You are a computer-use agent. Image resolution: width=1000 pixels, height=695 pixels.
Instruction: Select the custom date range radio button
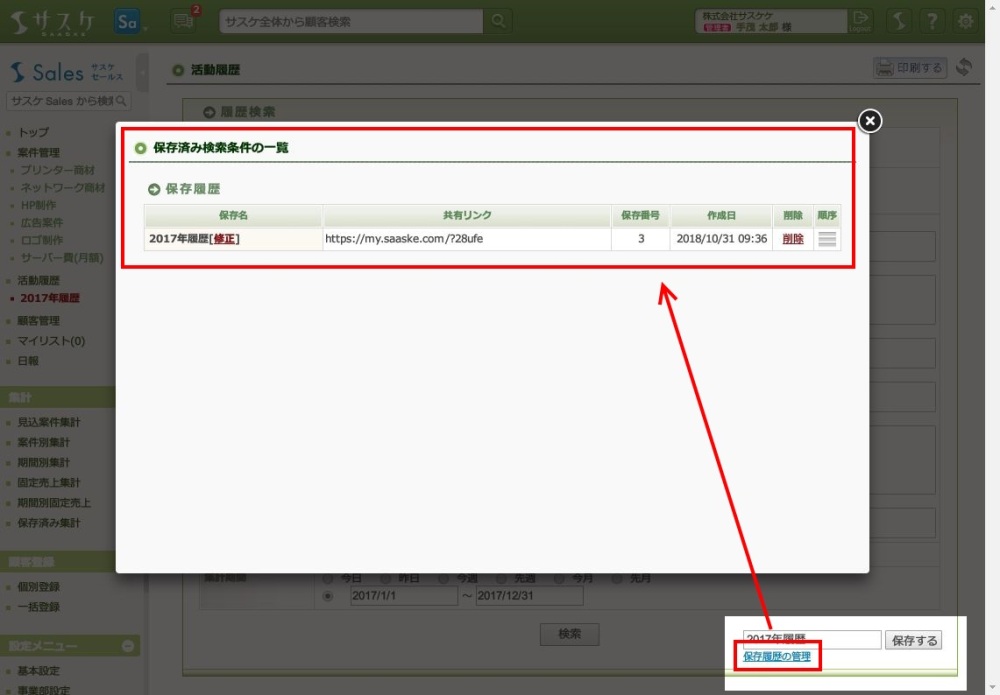[x=328, y=596]
